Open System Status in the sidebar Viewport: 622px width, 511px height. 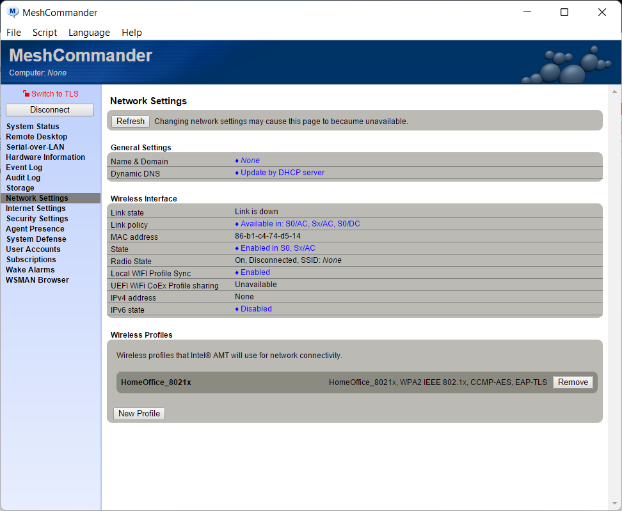click(33, 127)
